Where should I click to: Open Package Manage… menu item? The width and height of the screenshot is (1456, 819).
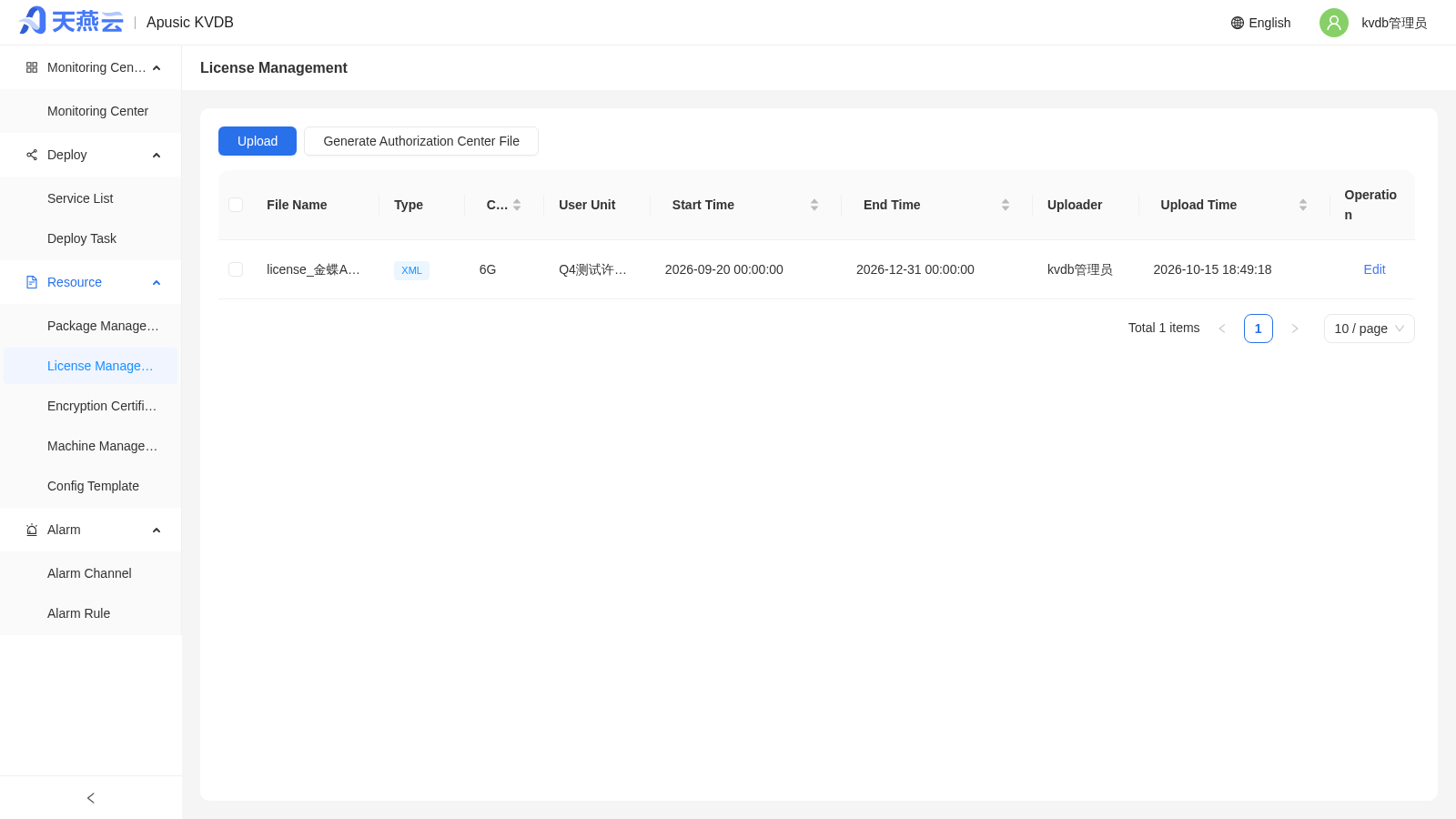(x=91, y=326)
